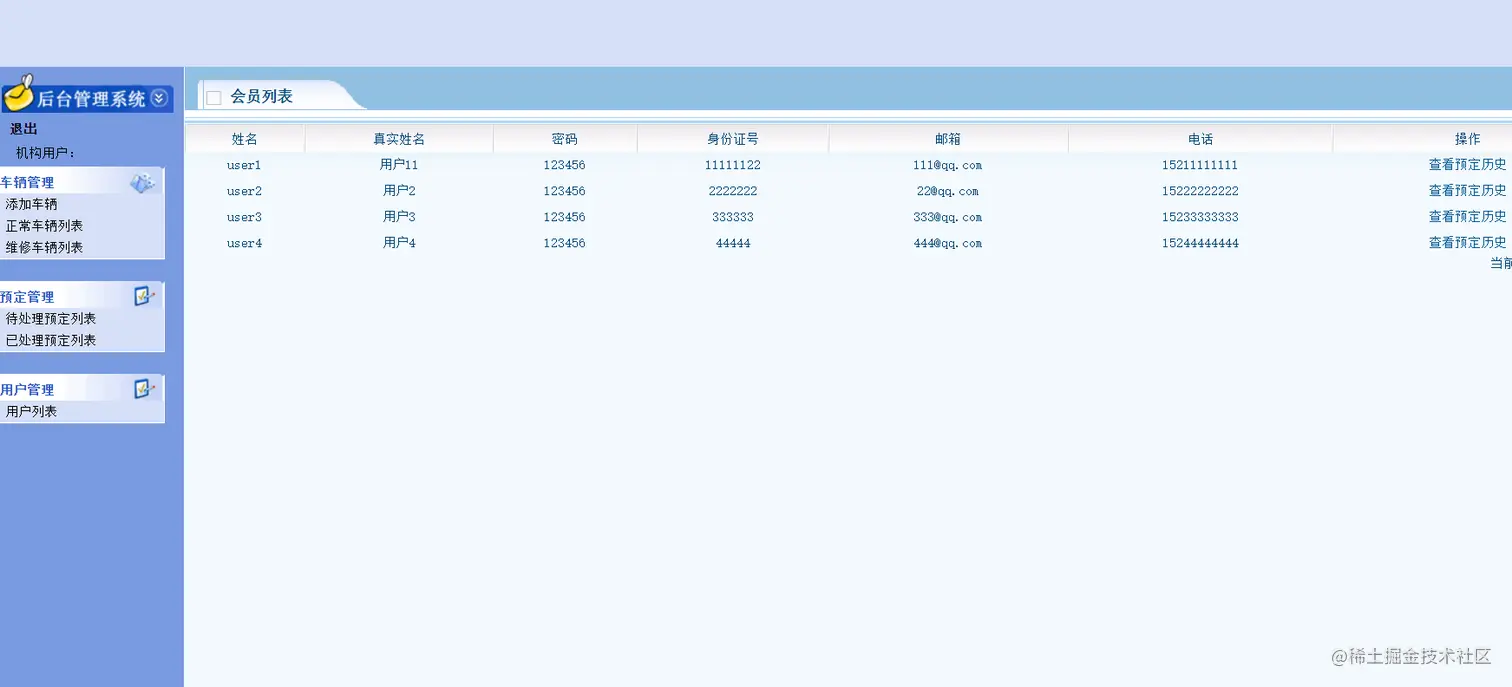This screenshot has height=687, width=1512.
Task: Select the 会员列表 tab
Action: click(261, 97)
